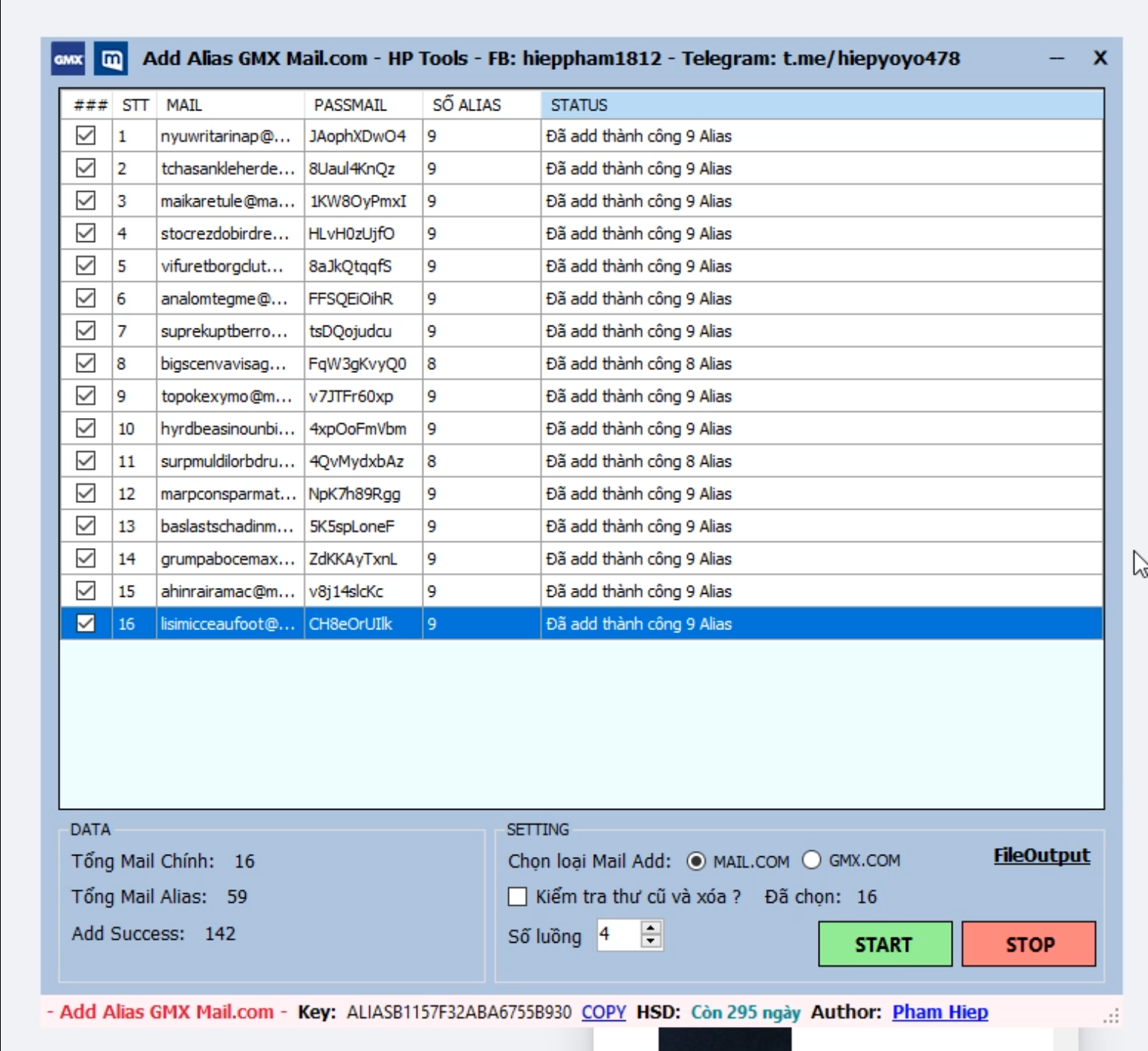Click into the Số luồng number field
Screen dimensions: 1148x1051
pos(618,935)
